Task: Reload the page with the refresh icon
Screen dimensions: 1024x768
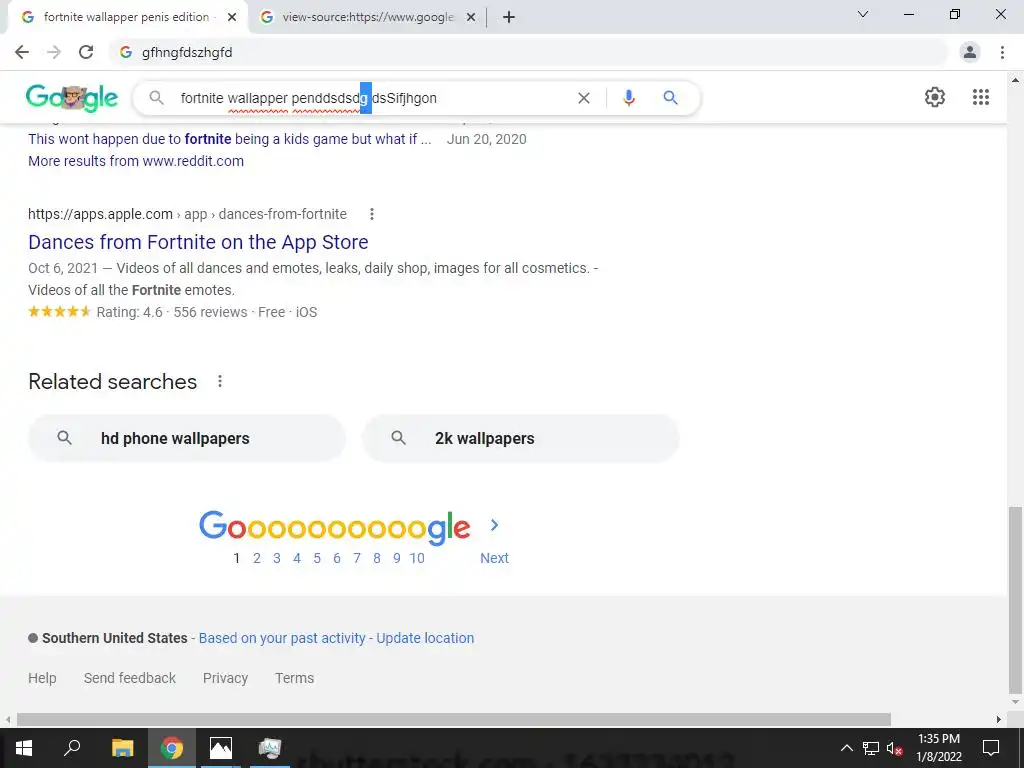Action: (86, 52)
